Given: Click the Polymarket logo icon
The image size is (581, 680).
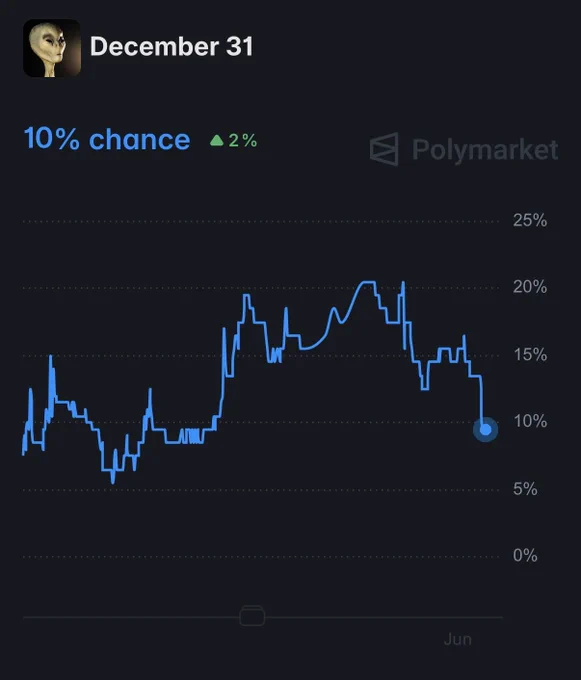Looking at the screenshot, I should [384, 149].
